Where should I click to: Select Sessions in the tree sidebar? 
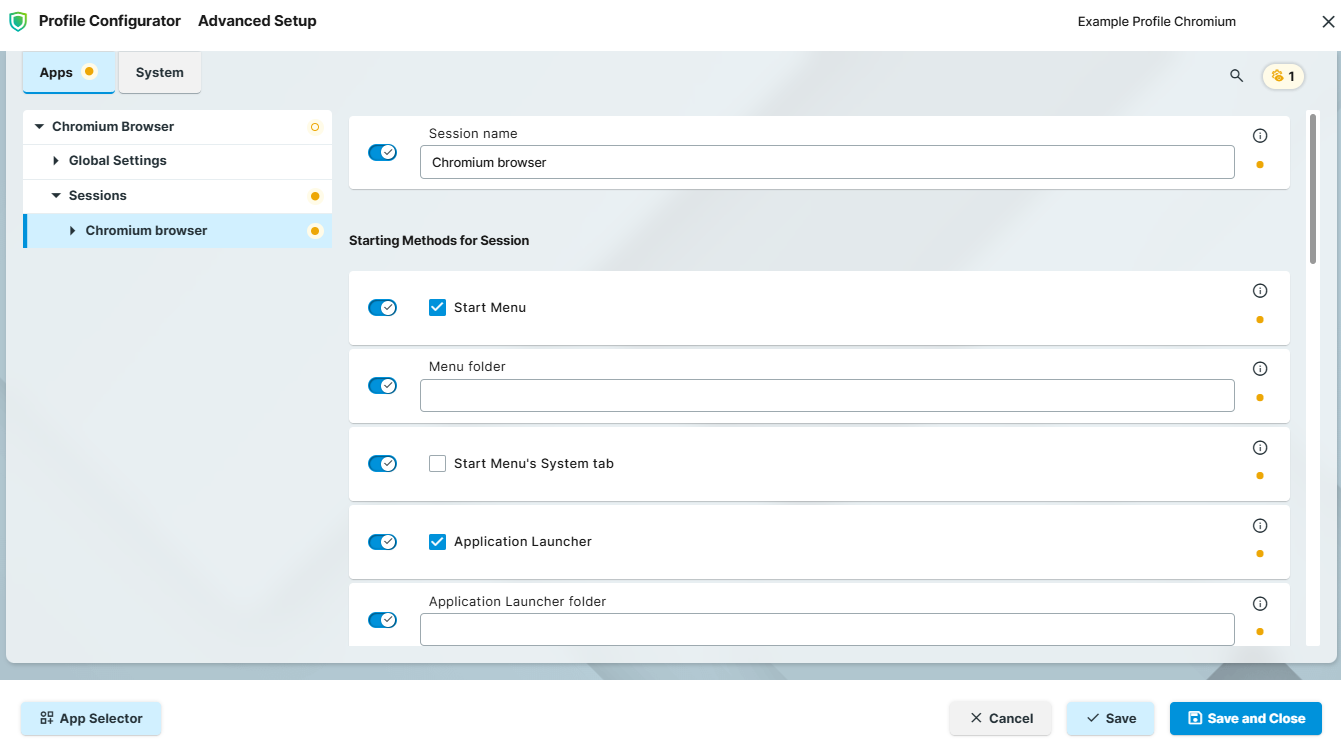pyautogui.click(x=97, y=195)
